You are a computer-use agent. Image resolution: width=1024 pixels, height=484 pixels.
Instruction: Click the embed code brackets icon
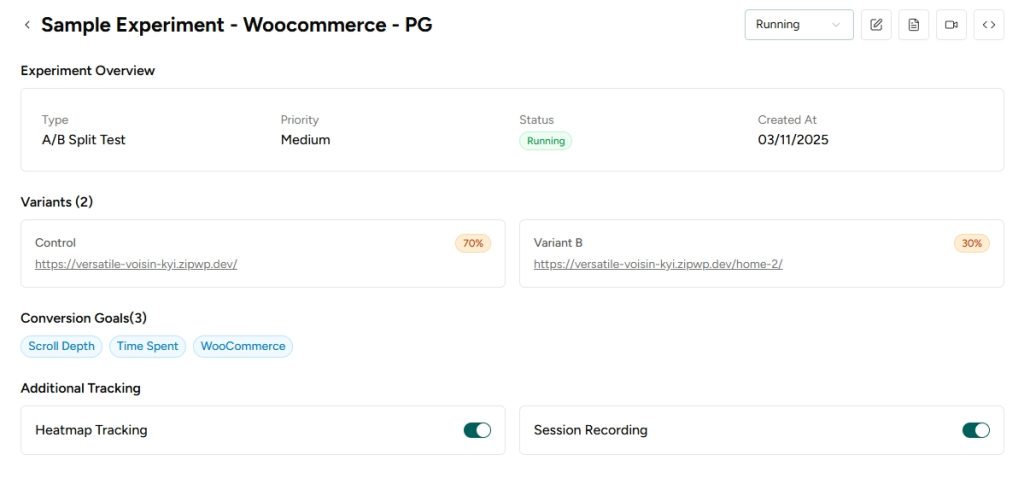tap(988, 25)
